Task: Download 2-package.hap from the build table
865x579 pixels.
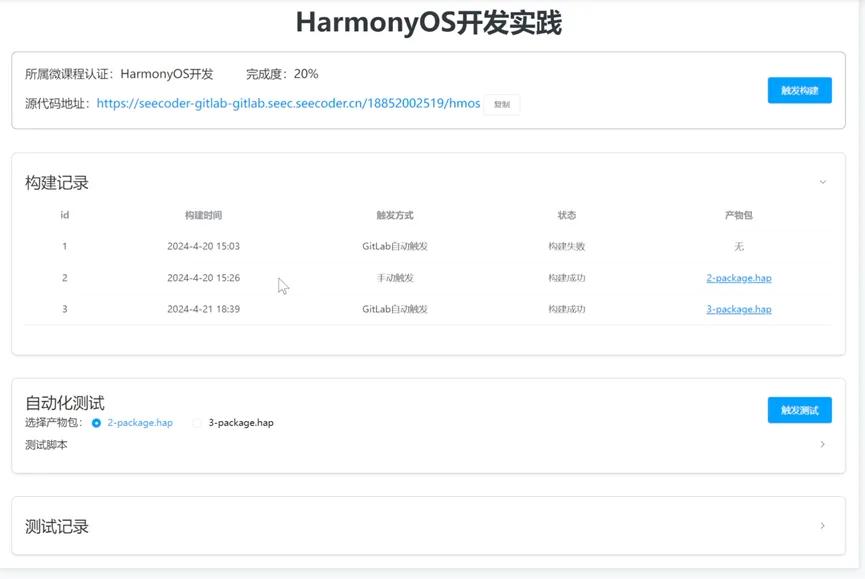Action: point(739,278)
